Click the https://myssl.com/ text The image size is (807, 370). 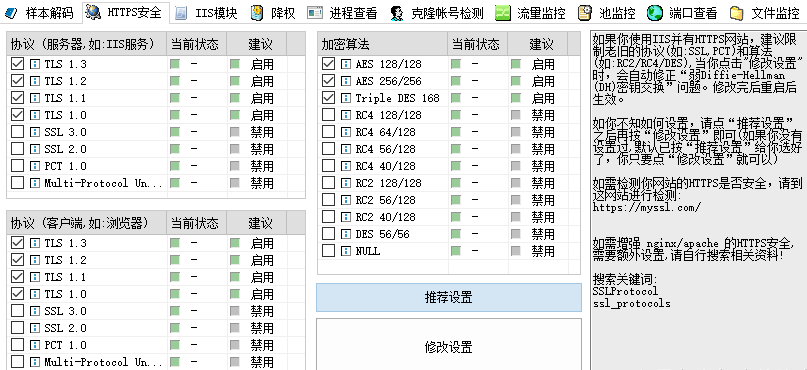[x=646, y=208]
